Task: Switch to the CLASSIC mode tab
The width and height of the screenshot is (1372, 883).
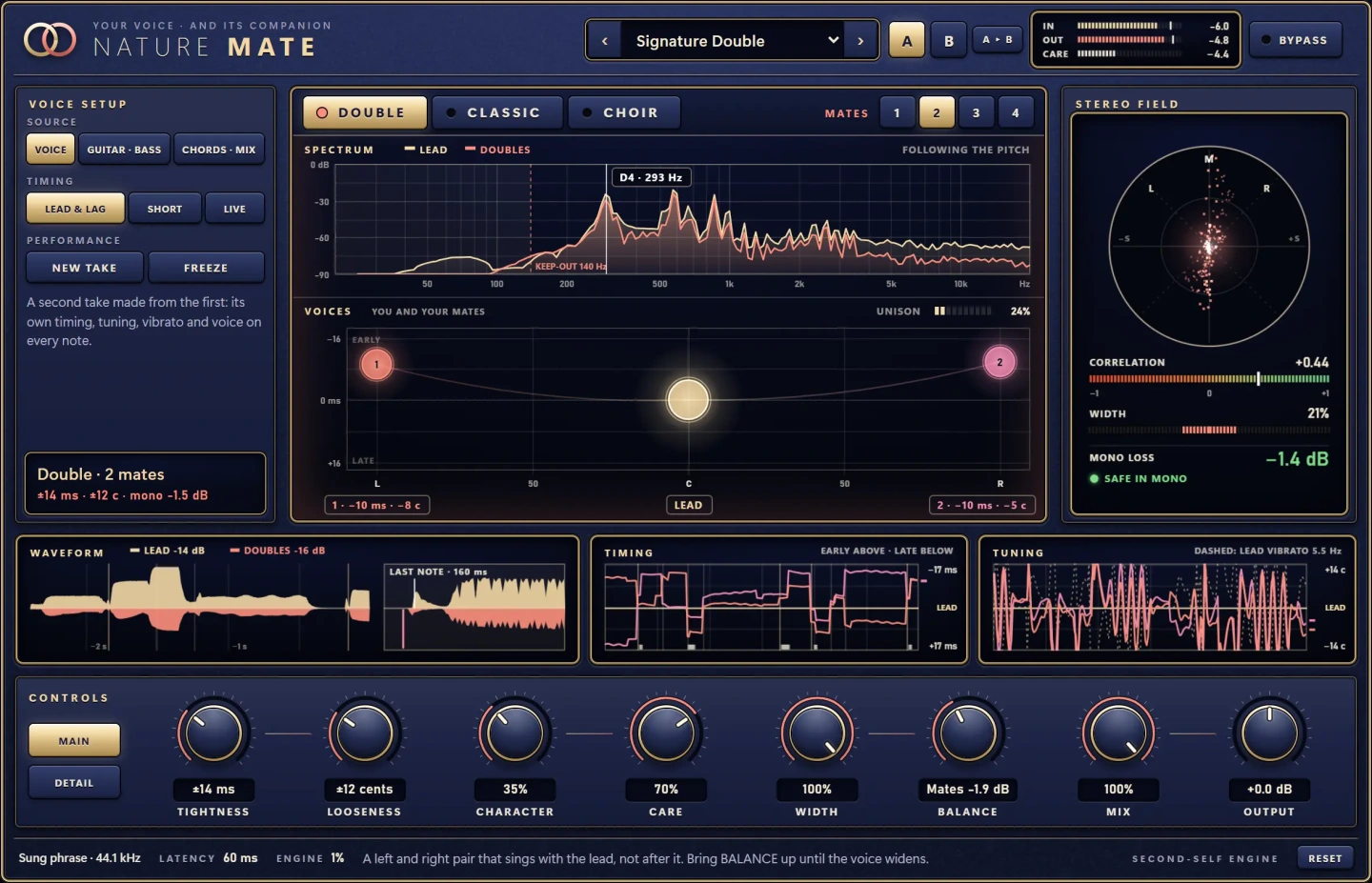Action: (x=497, y=112)
